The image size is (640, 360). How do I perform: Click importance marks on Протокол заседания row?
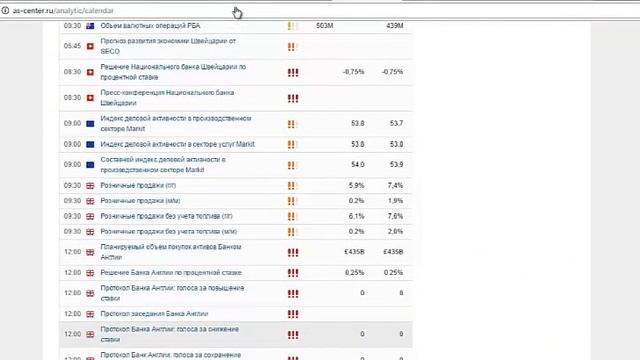pyautogui.click(x=293, y=314)
